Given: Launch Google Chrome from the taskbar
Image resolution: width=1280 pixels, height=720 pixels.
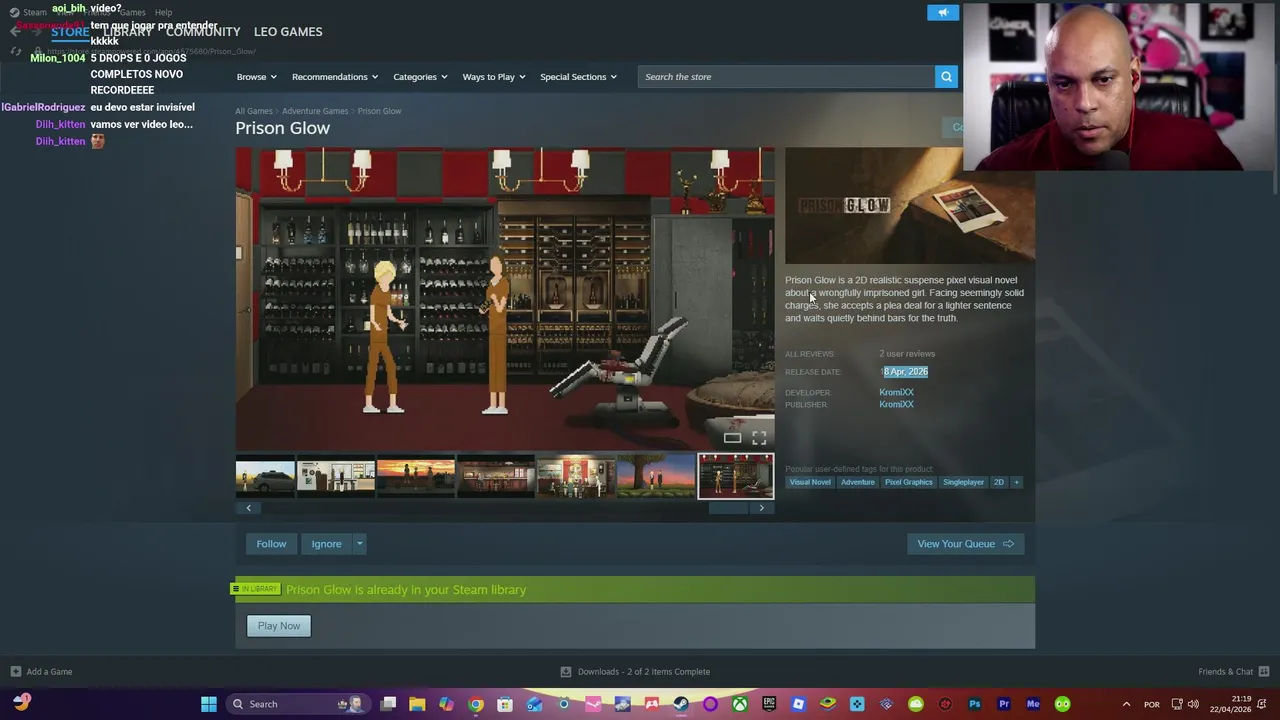Looking at the screenshot, I should (x=476, y=704).
